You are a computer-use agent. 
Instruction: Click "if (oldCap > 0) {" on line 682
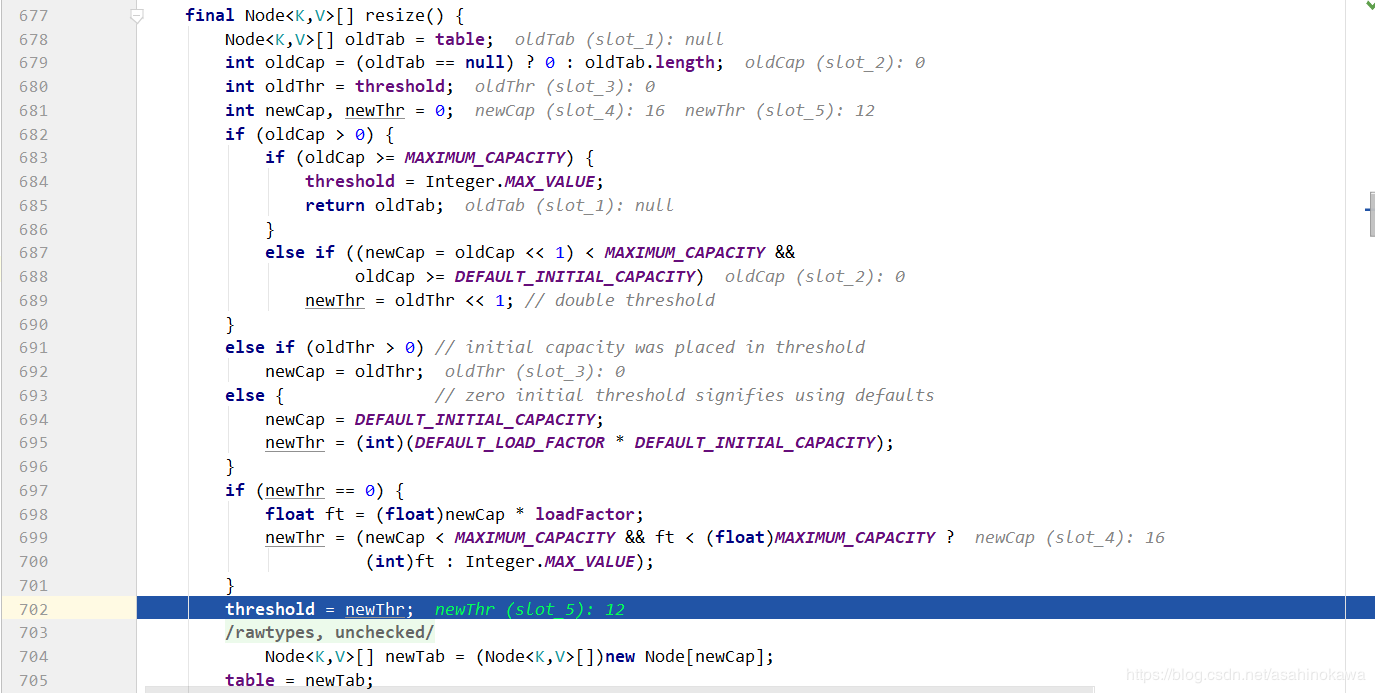(309, 134)
